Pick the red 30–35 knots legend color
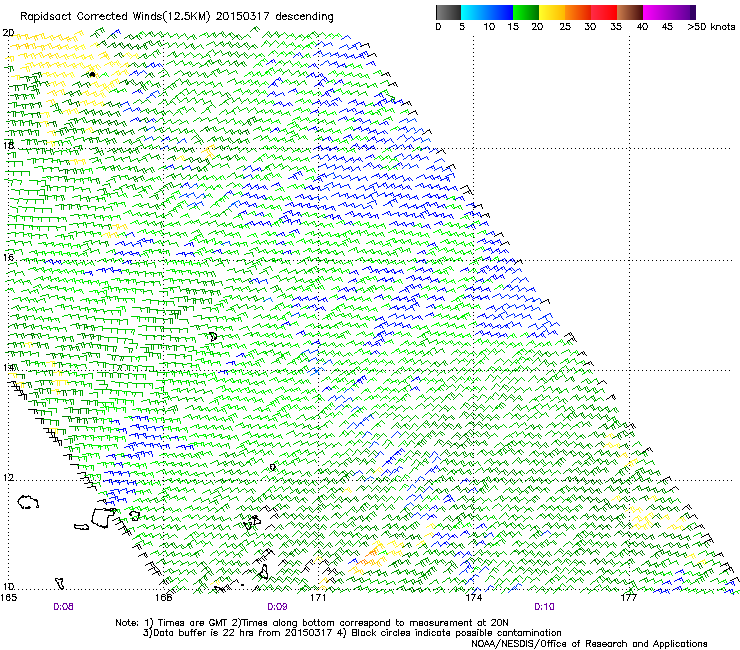Screen dimensions: 740x650 point(604,12)
